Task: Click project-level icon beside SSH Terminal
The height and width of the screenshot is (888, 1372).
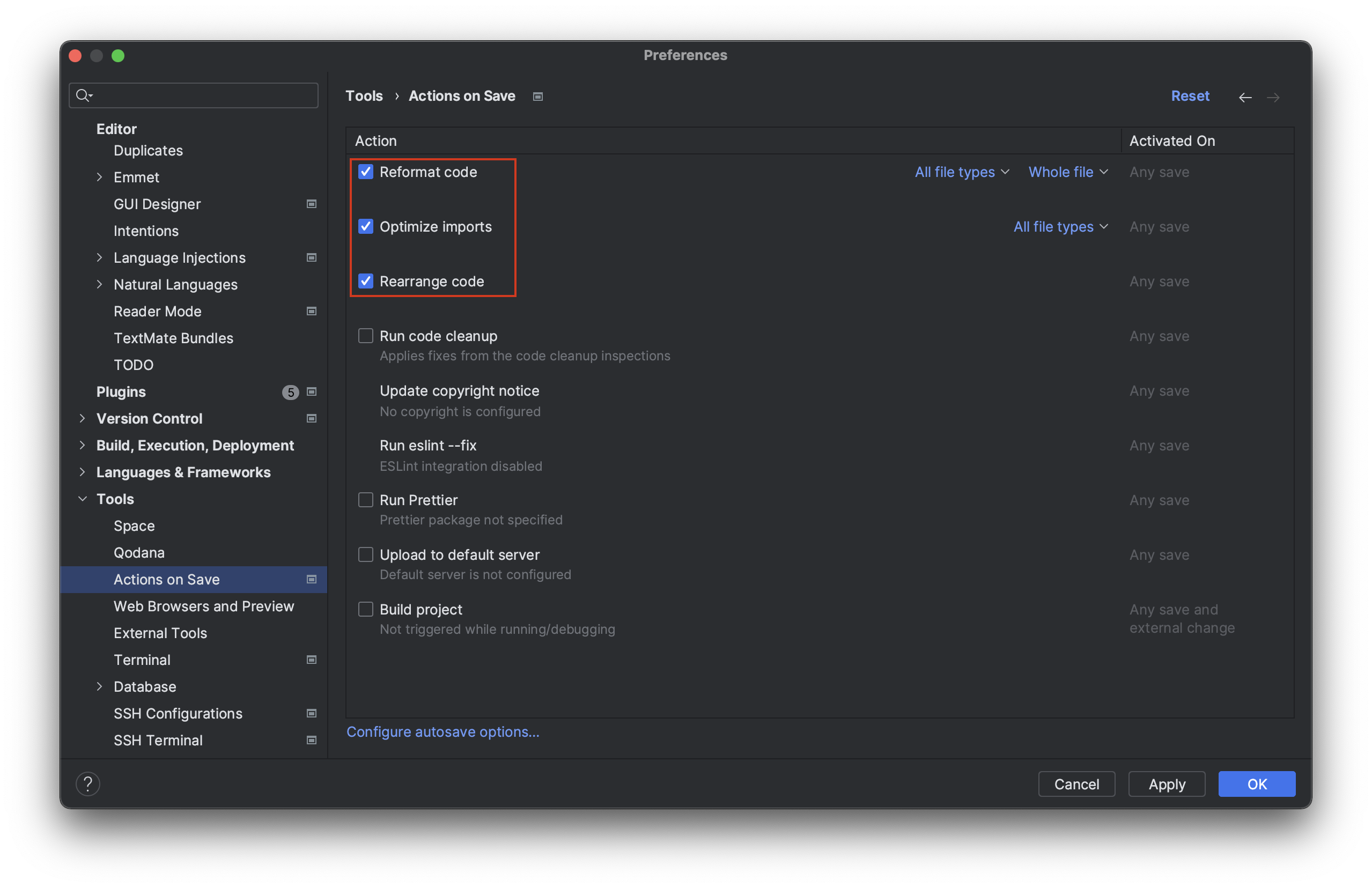Action: click(311, 740)
